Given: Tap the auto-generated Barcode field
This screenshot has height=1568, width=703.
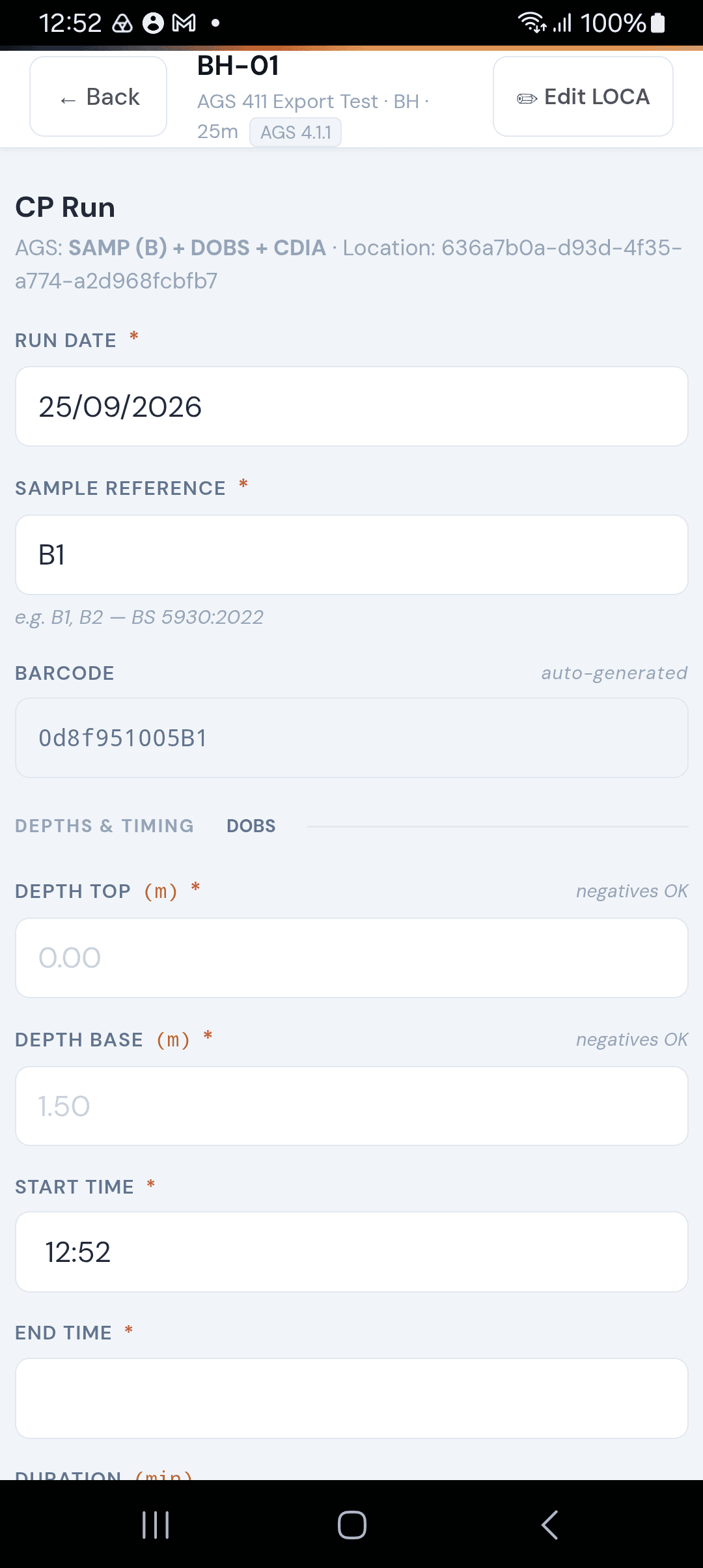Looking at the screenshot, I should pos(351,738).
